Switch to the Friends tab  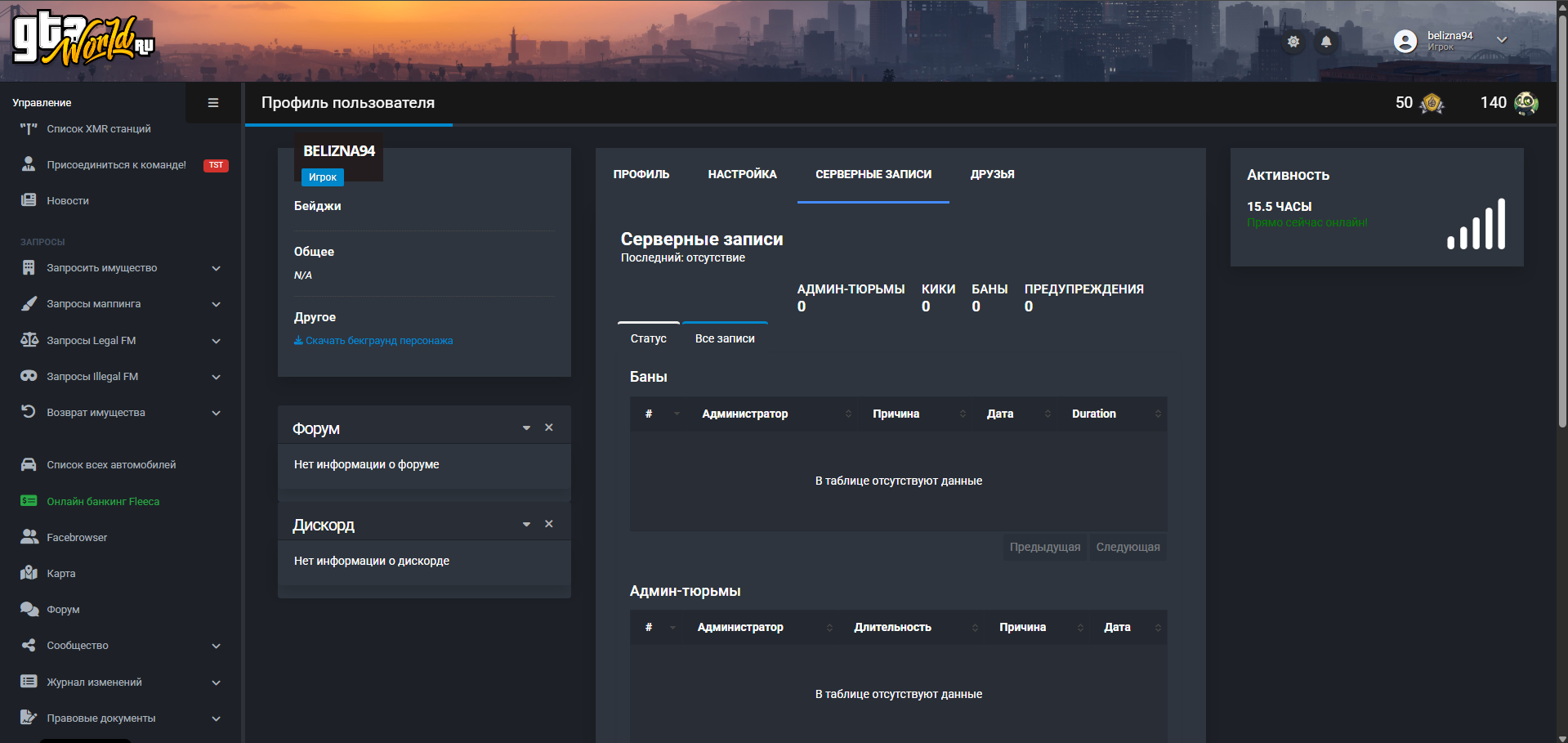pyautogui.click(x=992, y=174)
